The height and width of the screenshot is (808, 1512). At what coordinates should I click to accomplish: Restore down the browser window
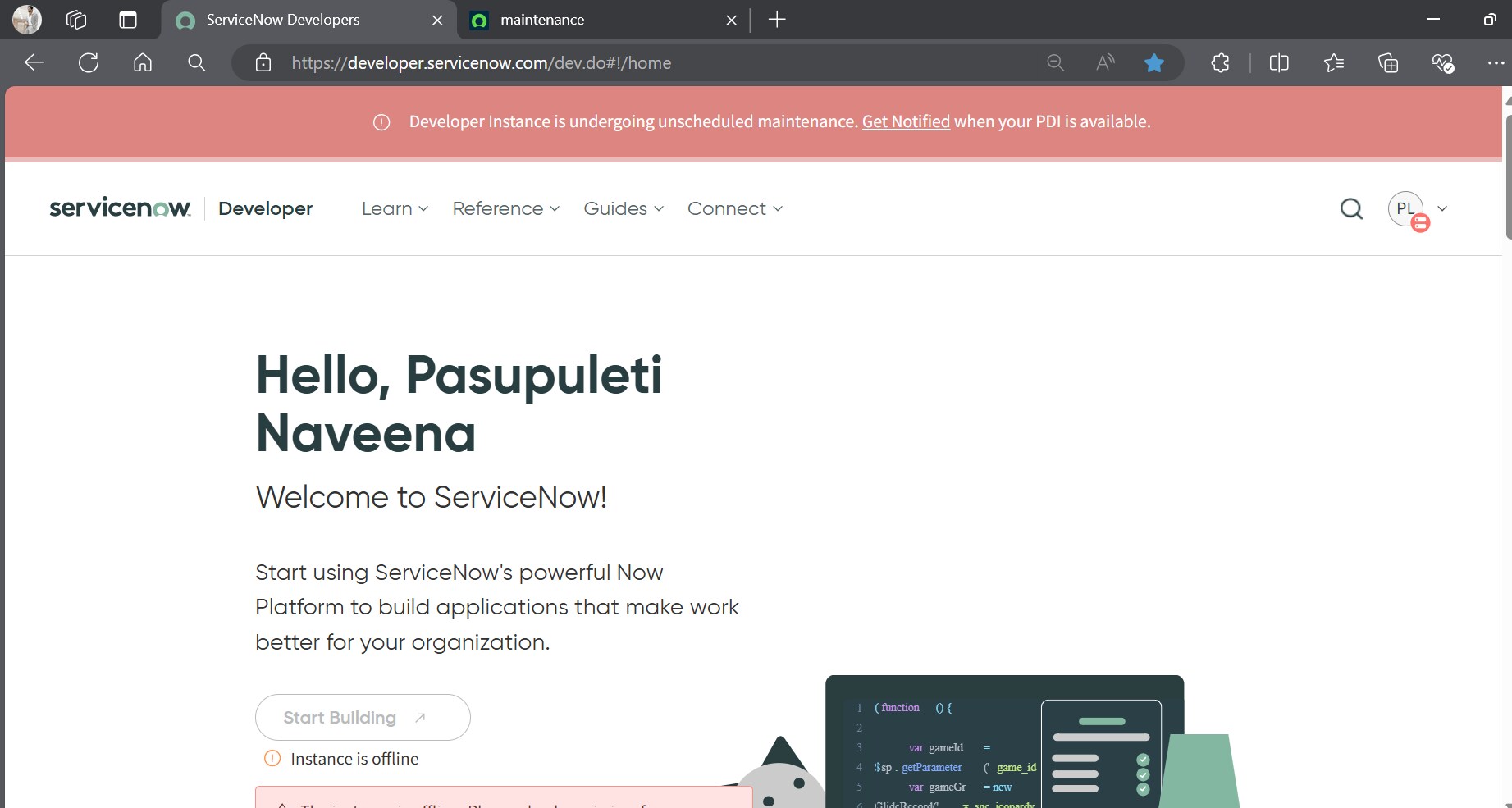tap(1489, 20)
